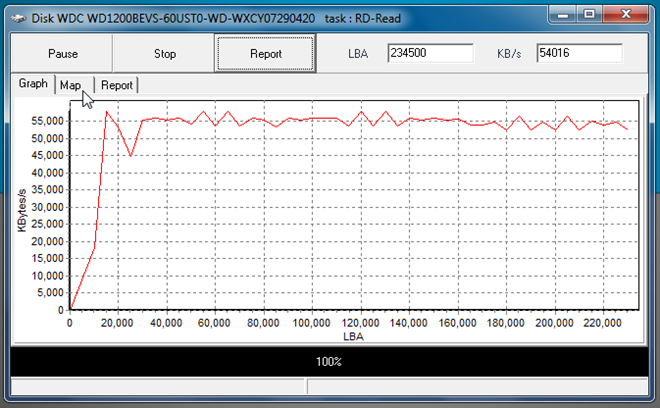660x408 pixels.
Task: Click the 100% progress bar
Action: click(329, 361)
